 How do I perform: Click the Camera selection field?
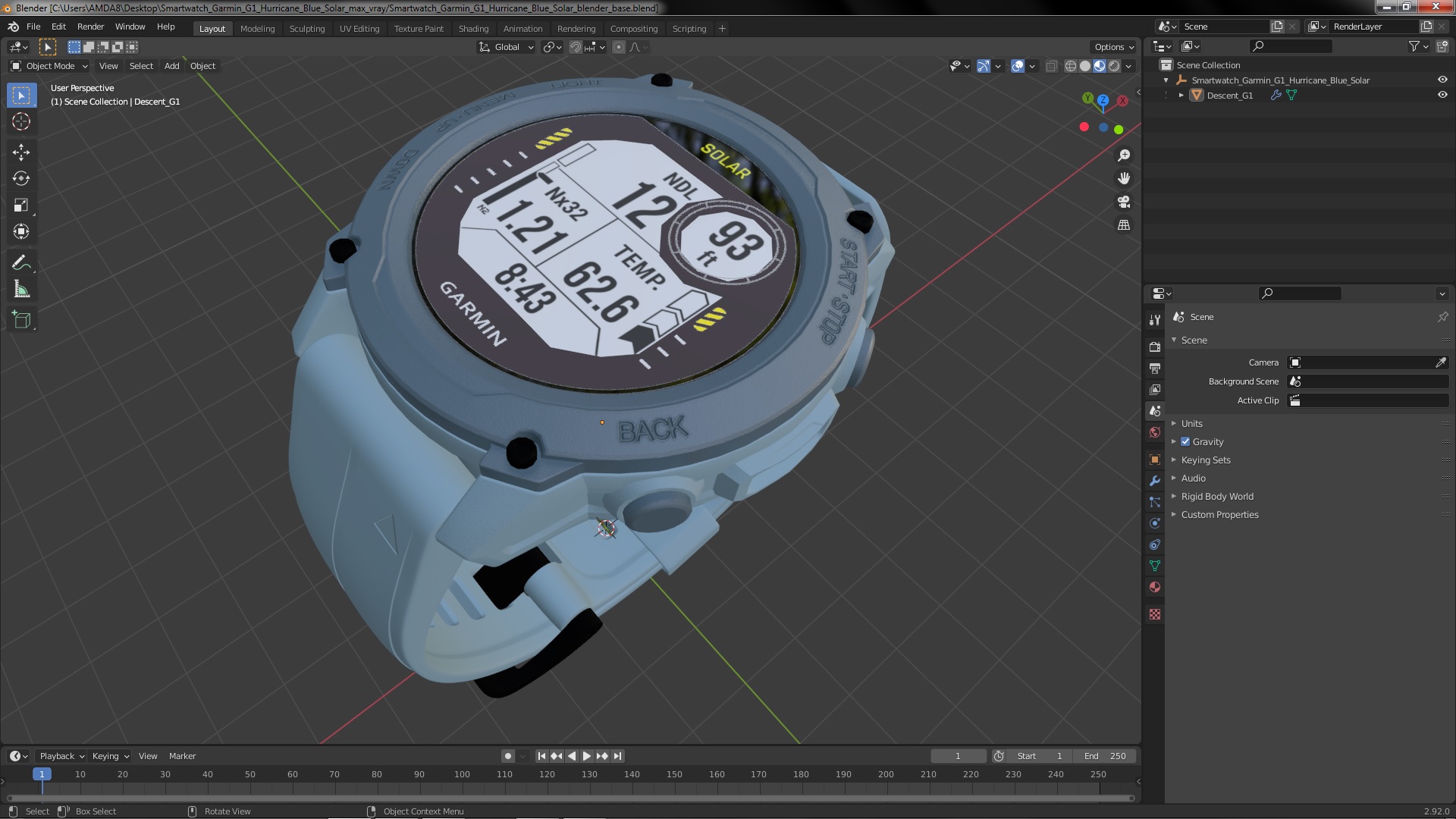(1360, 362)
